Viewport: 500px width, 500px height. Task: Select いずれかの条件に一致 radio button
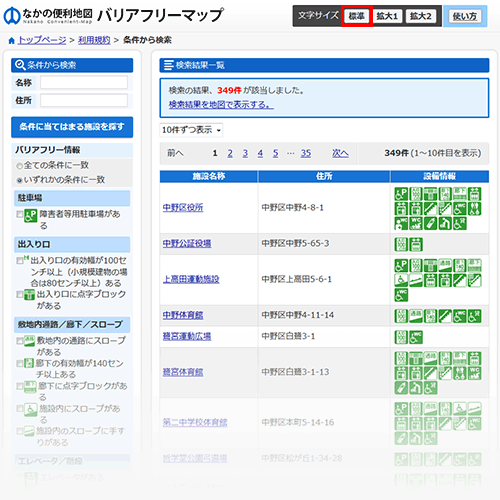19,180
